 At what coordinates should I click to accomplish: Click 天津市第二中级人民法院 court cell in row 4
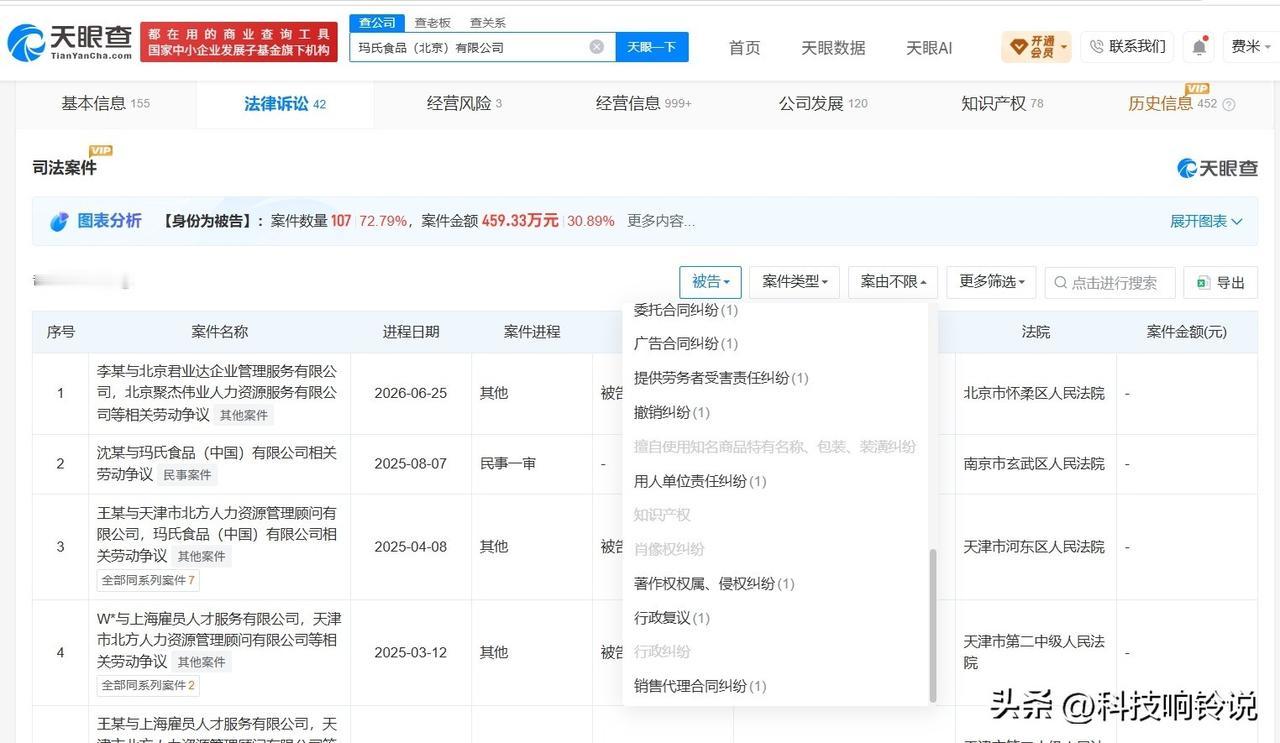click(1034, 652)
